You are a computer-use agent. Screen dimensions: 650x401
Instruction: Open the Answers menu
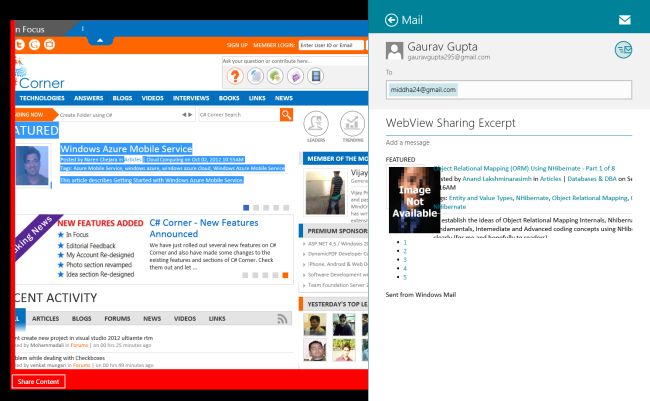tap(88, 98)
